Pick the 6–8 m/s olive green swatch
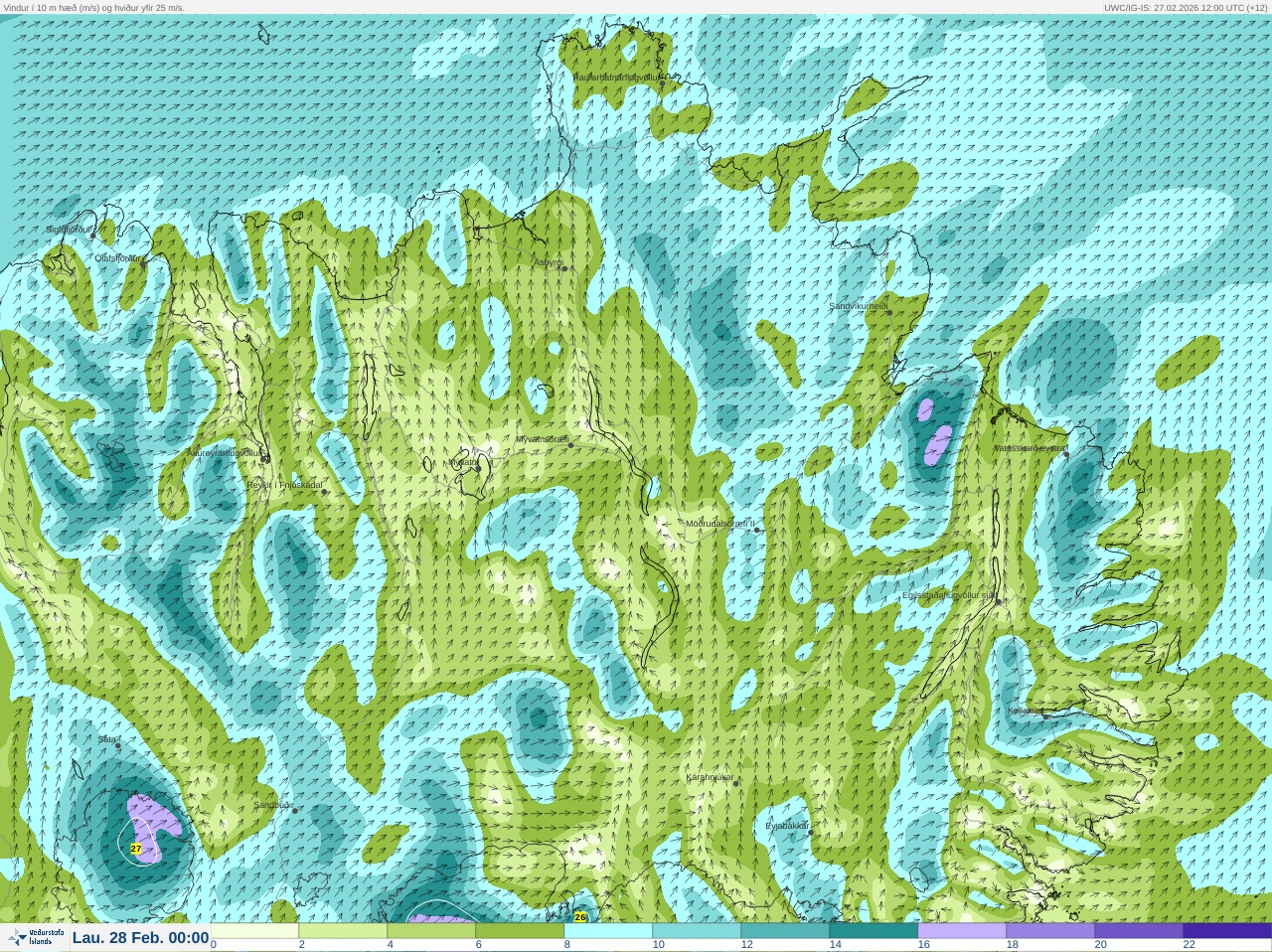This screenshot has width=1272, height=952. click(x=520, y=931)
